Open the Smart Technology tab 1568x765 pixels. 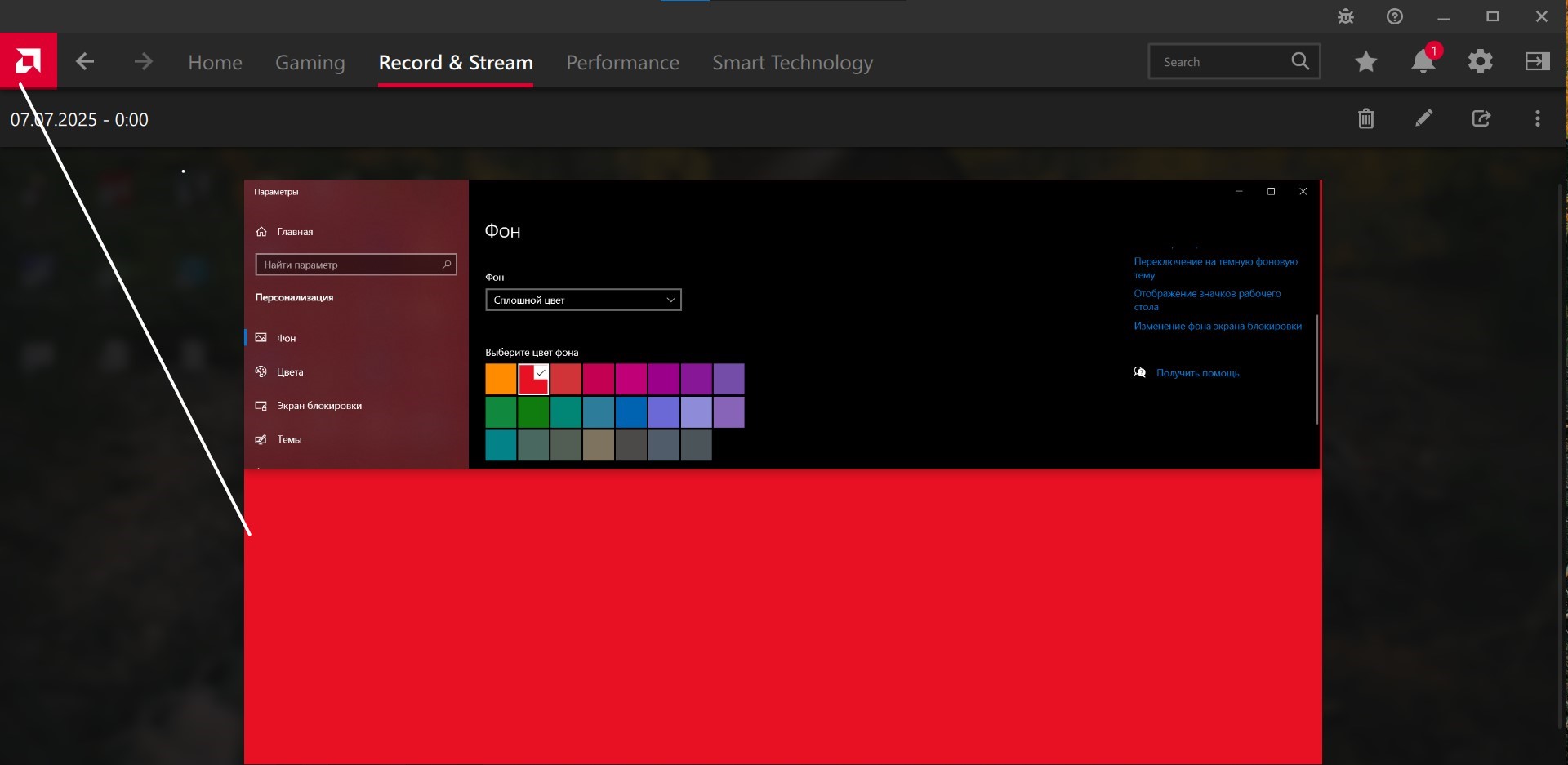[793, 62]
